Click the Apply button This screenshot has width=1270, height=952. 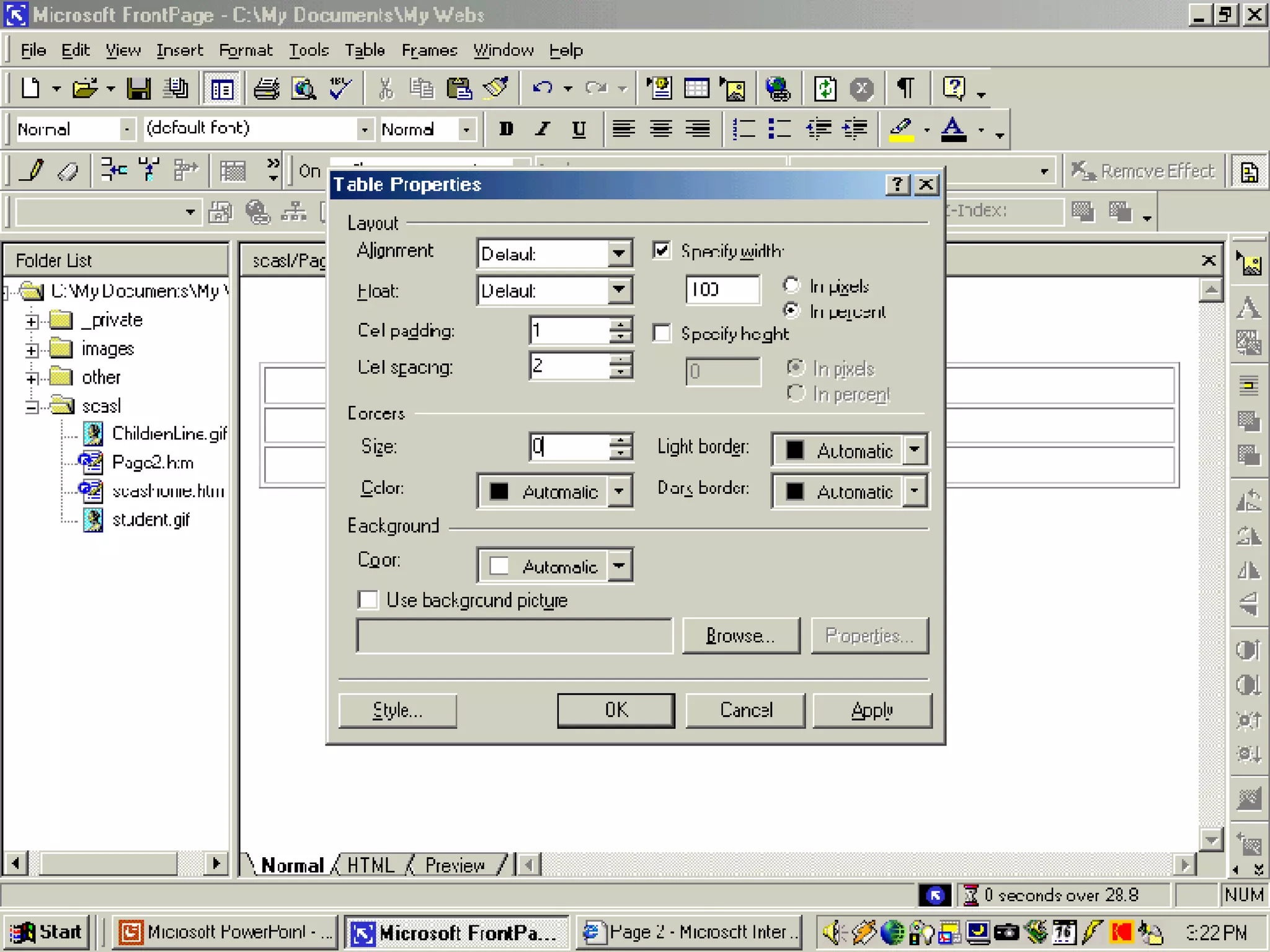coord(871,710)
